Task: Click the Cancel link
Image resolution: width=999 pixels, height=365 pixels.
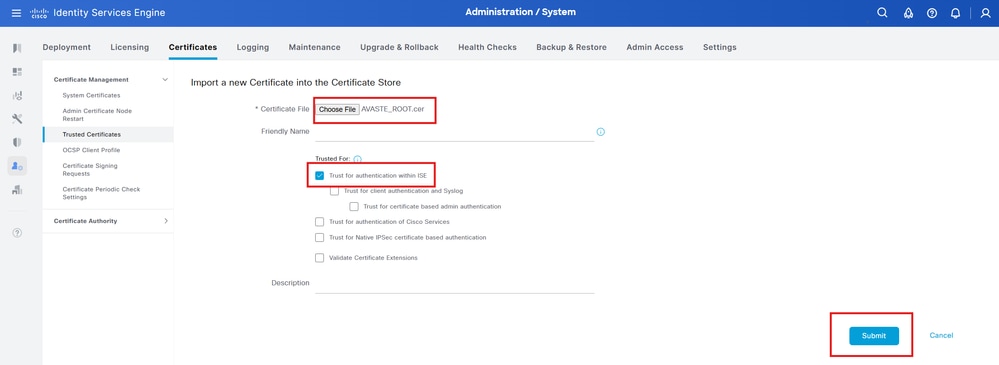Action: pyautogui.click(x=941, y=335)
